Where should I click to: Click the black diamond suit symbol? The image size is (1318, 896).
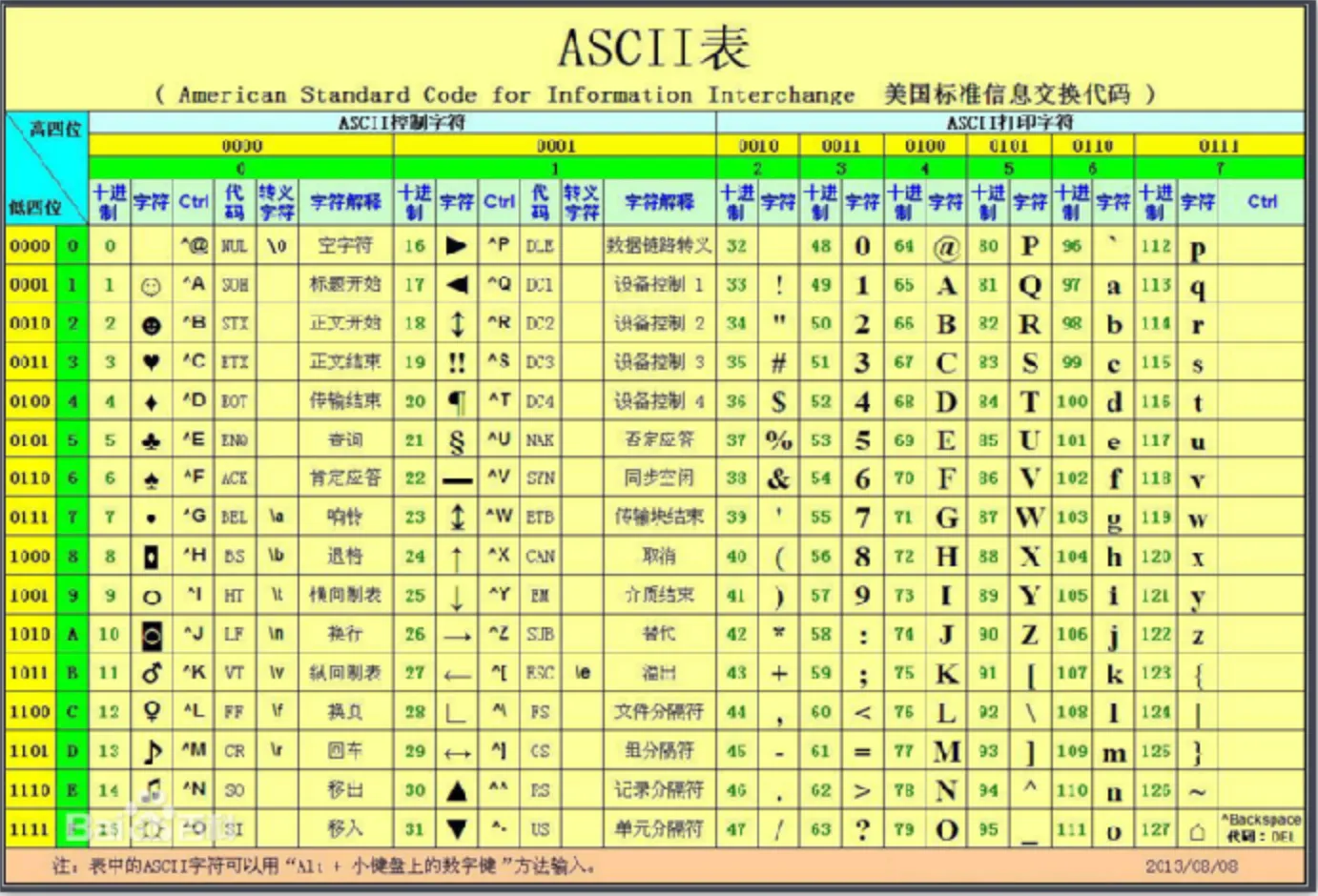point(151,402)
